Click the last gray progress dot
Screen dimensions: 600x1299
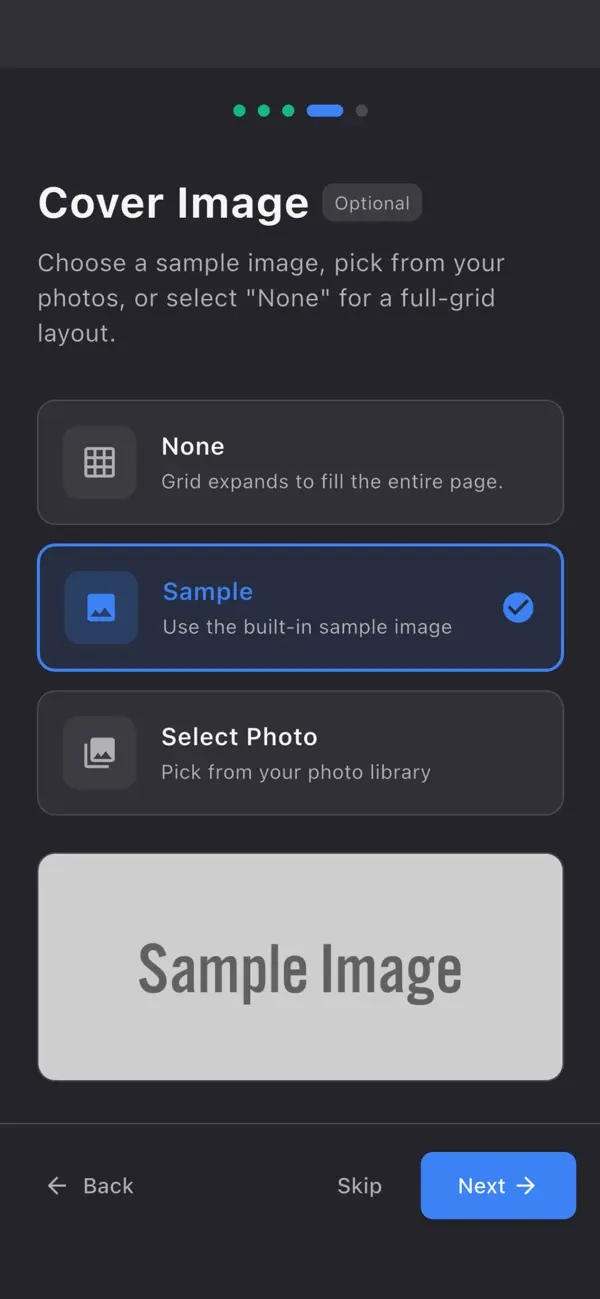[361, 110]
